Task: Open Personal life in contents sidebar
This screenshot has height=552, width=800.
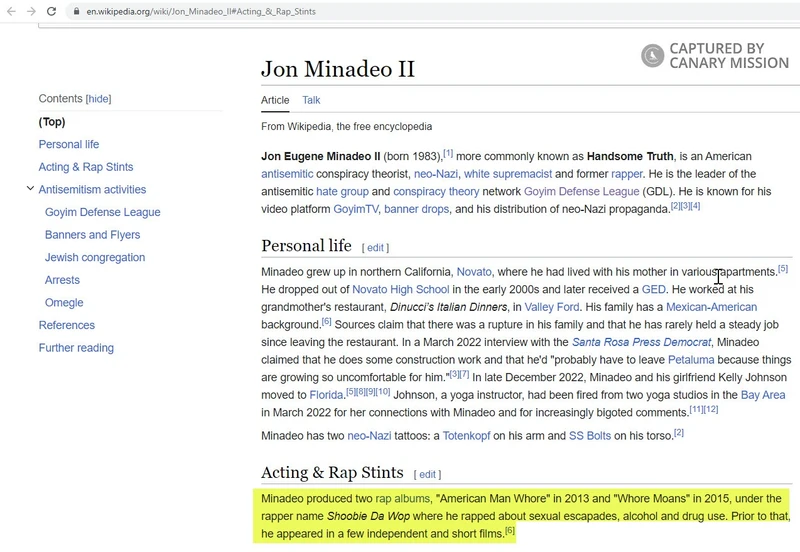Action: pos(69,144)
